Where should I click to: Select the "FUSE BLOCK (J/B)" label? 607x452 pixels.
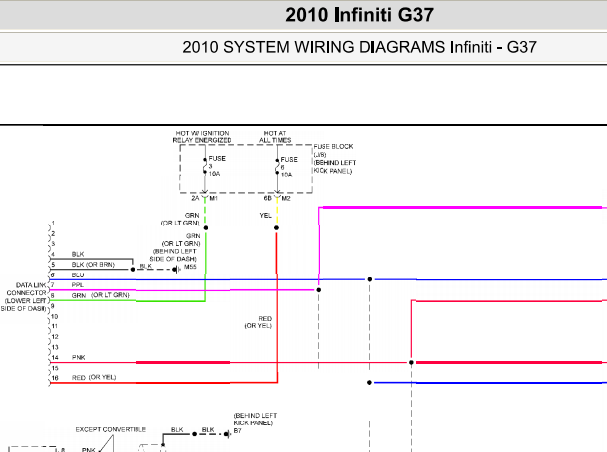333,150
